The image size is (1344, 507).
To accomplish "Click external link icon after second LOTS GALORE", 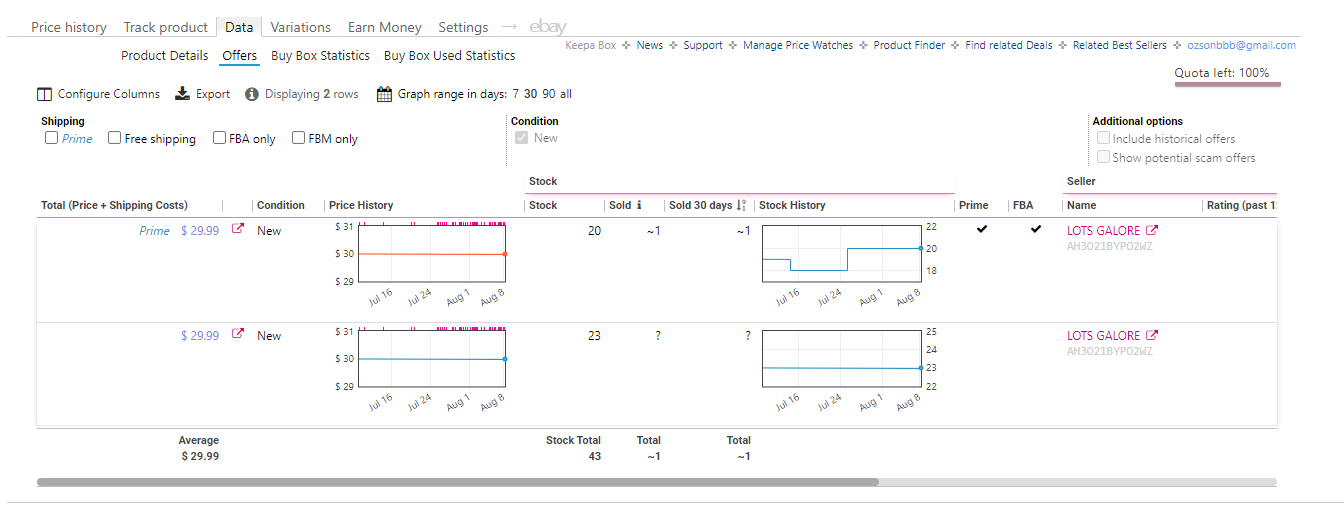I will coord(1151,335).
